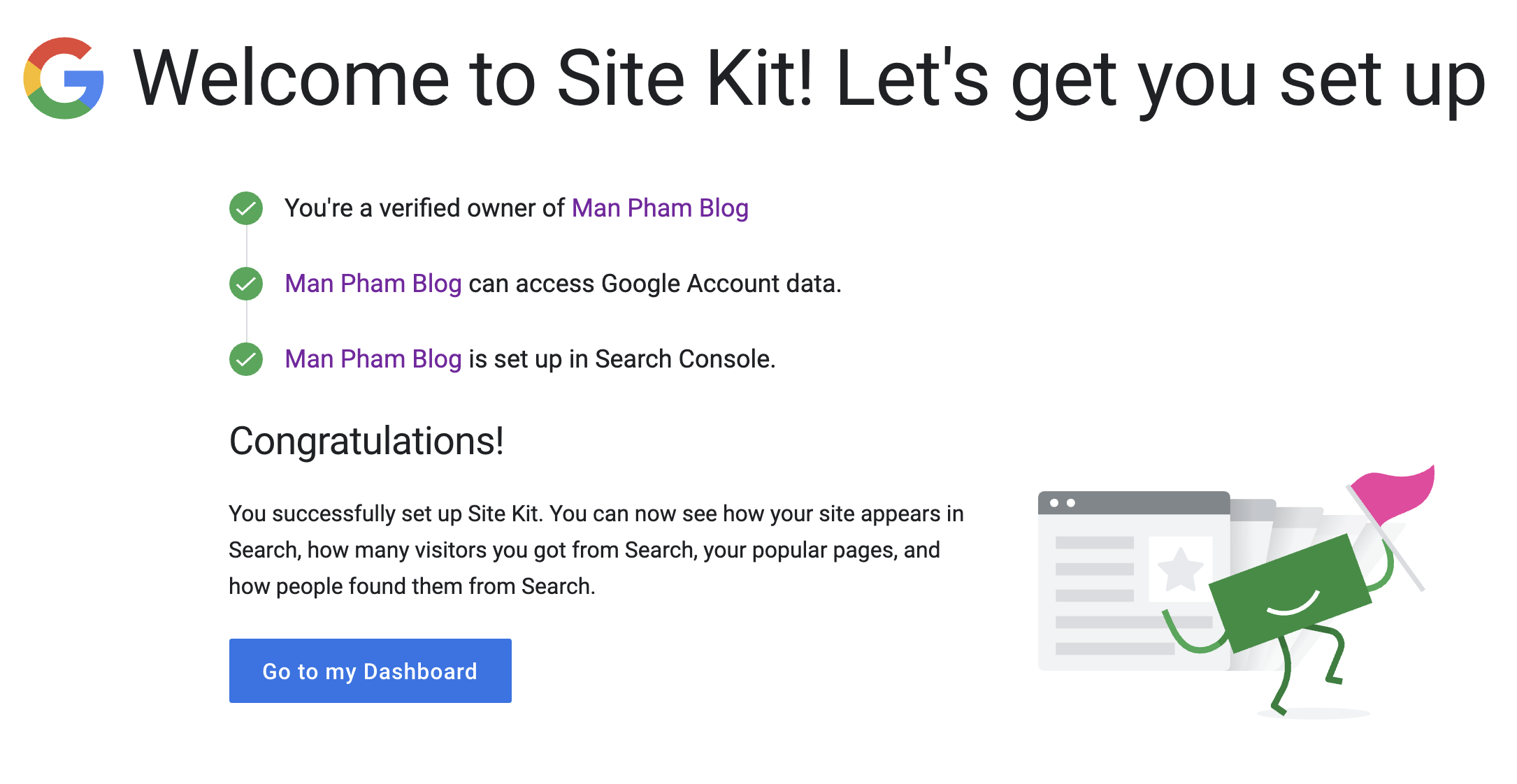Open Man Pham Blog link before Google Account data
This screenshot has height=784, width=1517.
tap(373, 284)
